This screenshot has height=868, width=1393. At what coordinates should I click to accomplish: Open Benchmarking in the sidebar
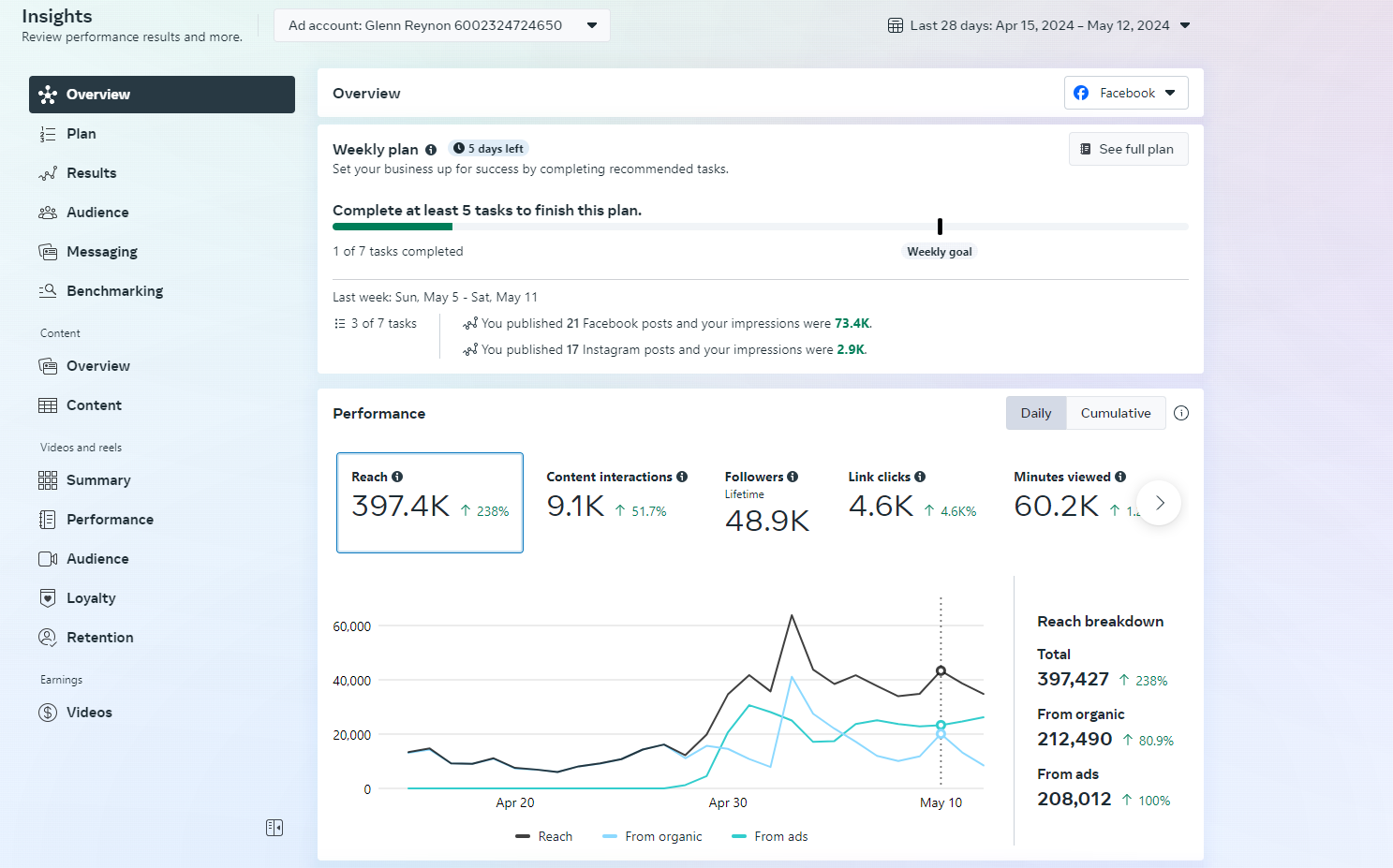coord(114,291)
